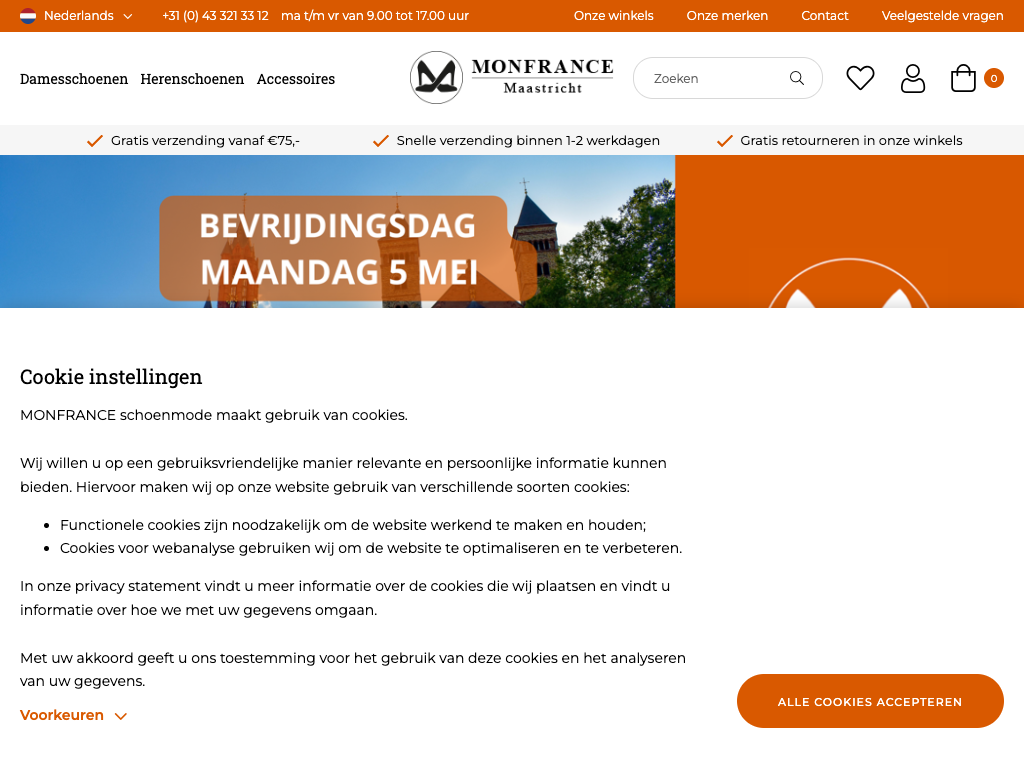Image resolution: width=1024 pixels, height=768 pixels.
Task: Click Gratis retourneren in onze winkels text
Action: click(x=851, y=140)
